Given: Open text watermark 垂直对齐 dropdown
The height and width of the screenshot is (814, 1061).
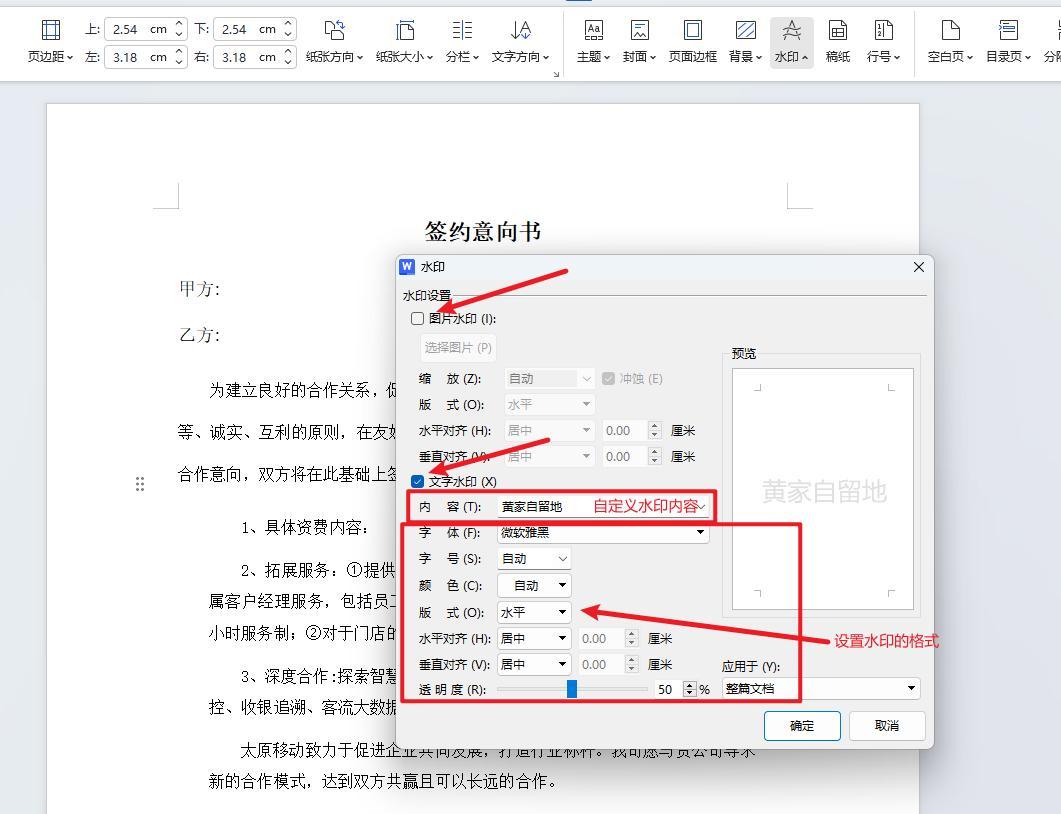Looking at the screenshot, I should pyautogui.click(x=534, y=664).
